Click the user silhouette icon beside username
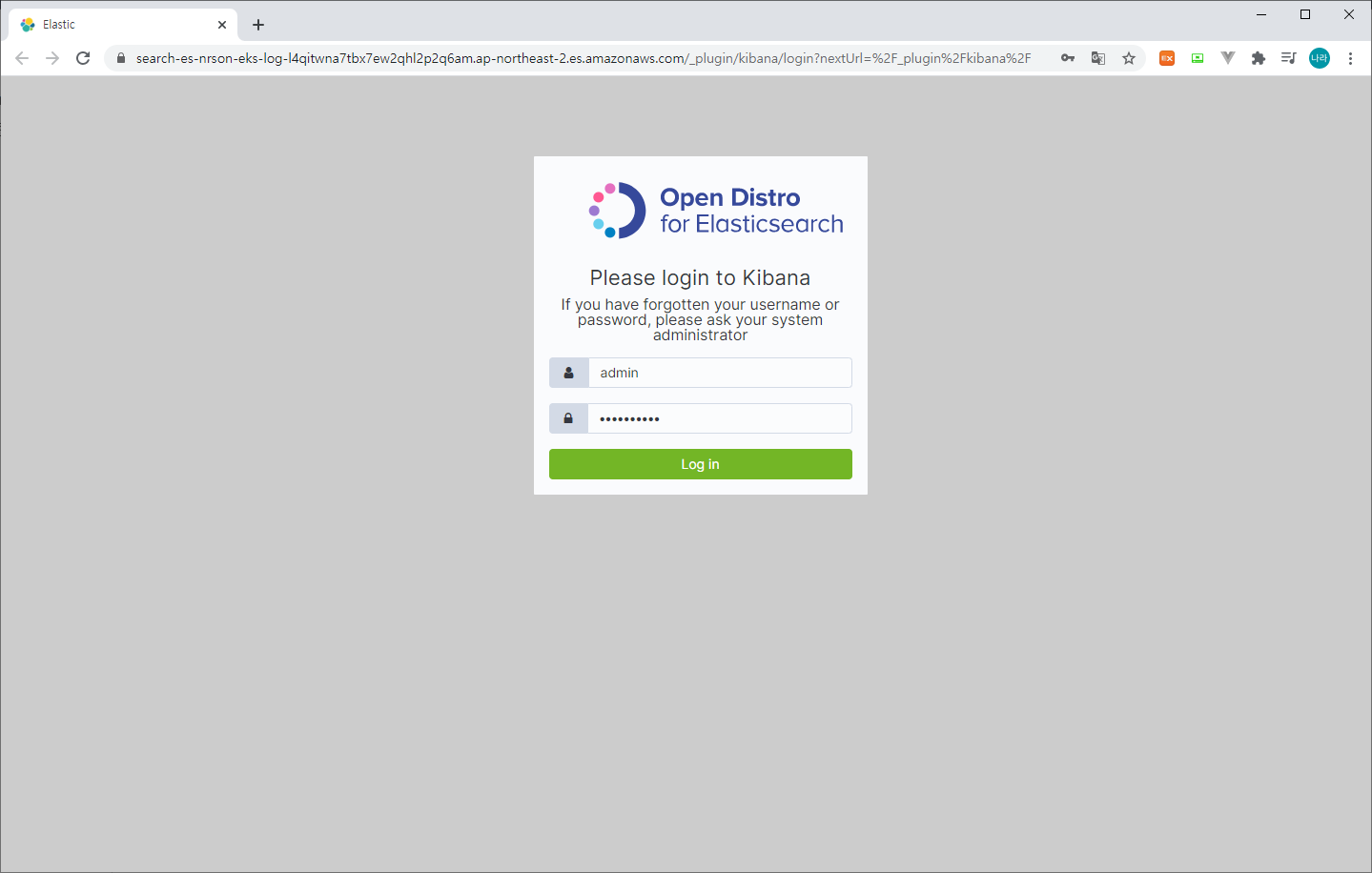Screen dimensions: 1372x873 point(568,373)
